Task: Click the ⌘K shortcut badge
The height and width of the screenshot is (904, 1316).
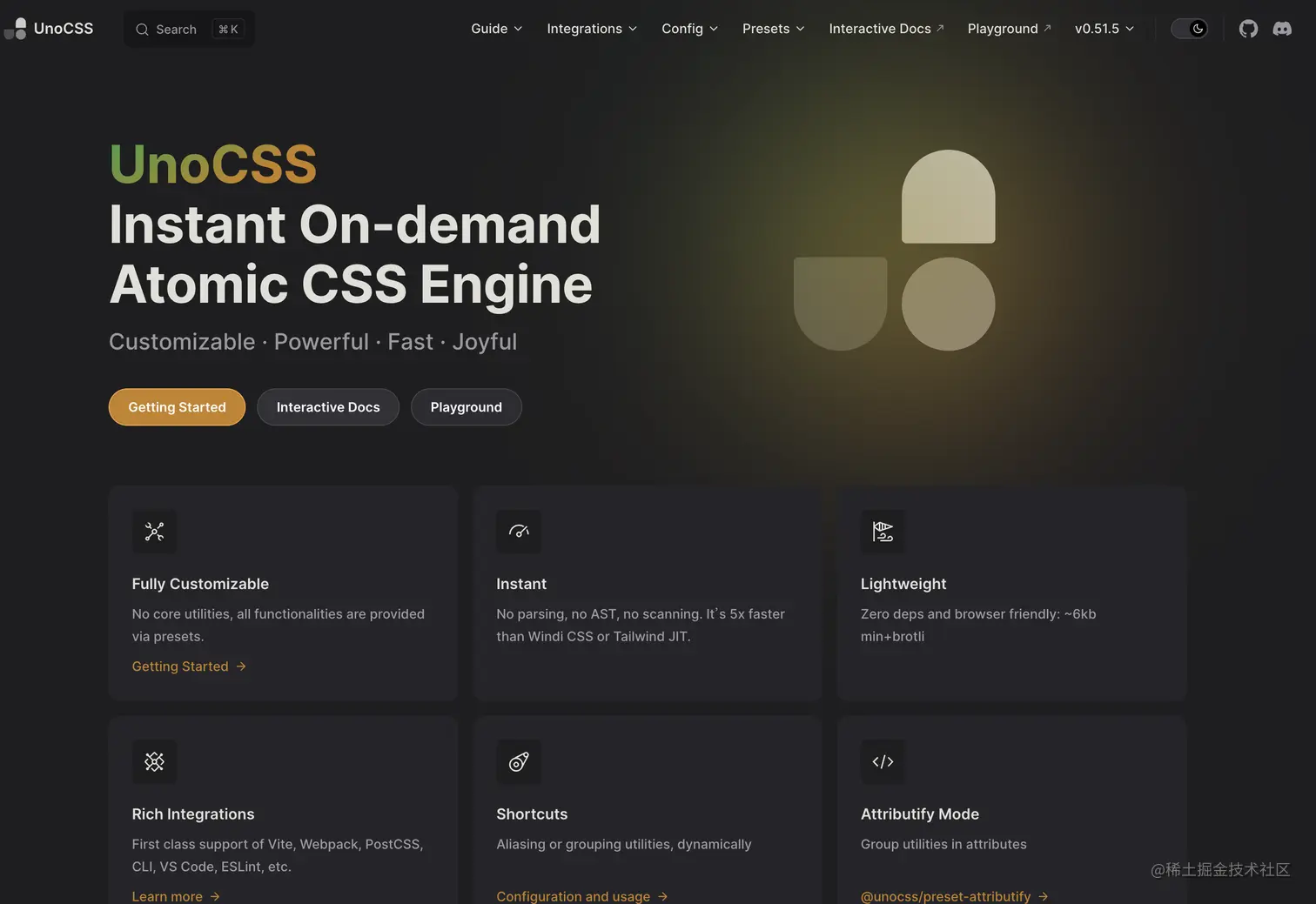Action: [x=229, y=30]
